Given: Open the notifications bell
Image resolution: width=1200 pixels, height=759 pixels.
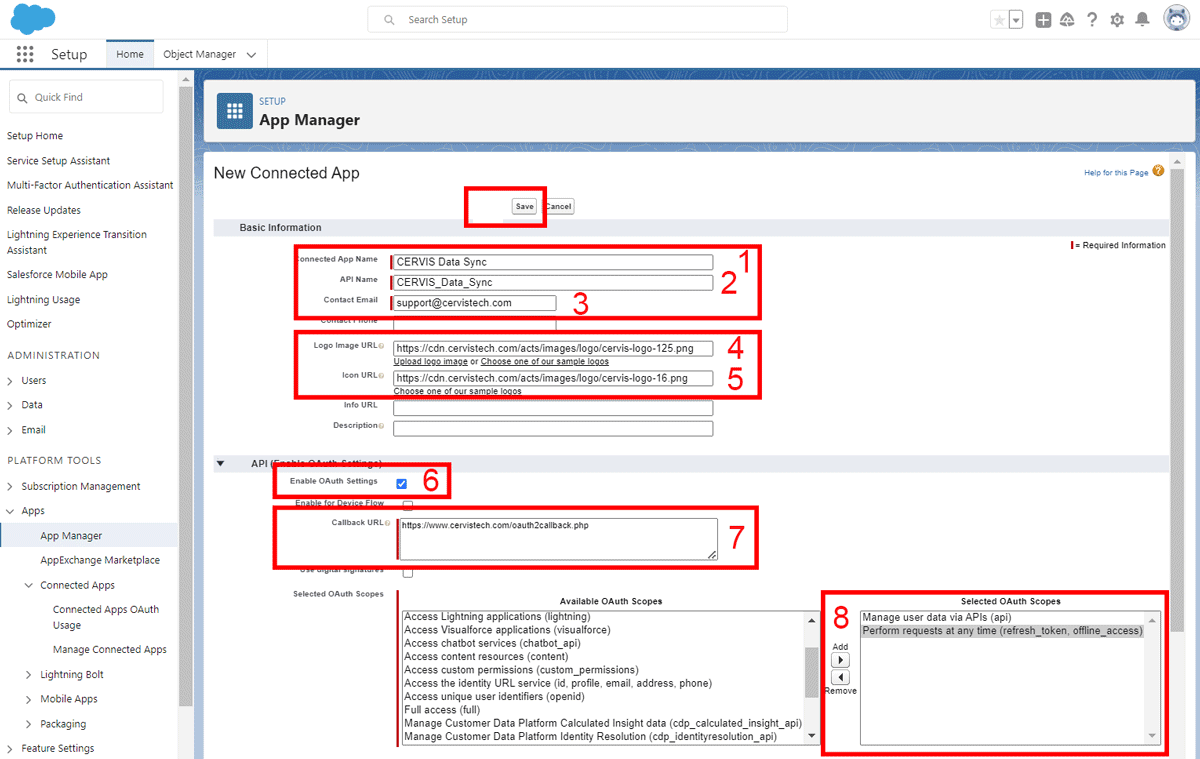Looking at the screenshot, I should point(1142,20).
